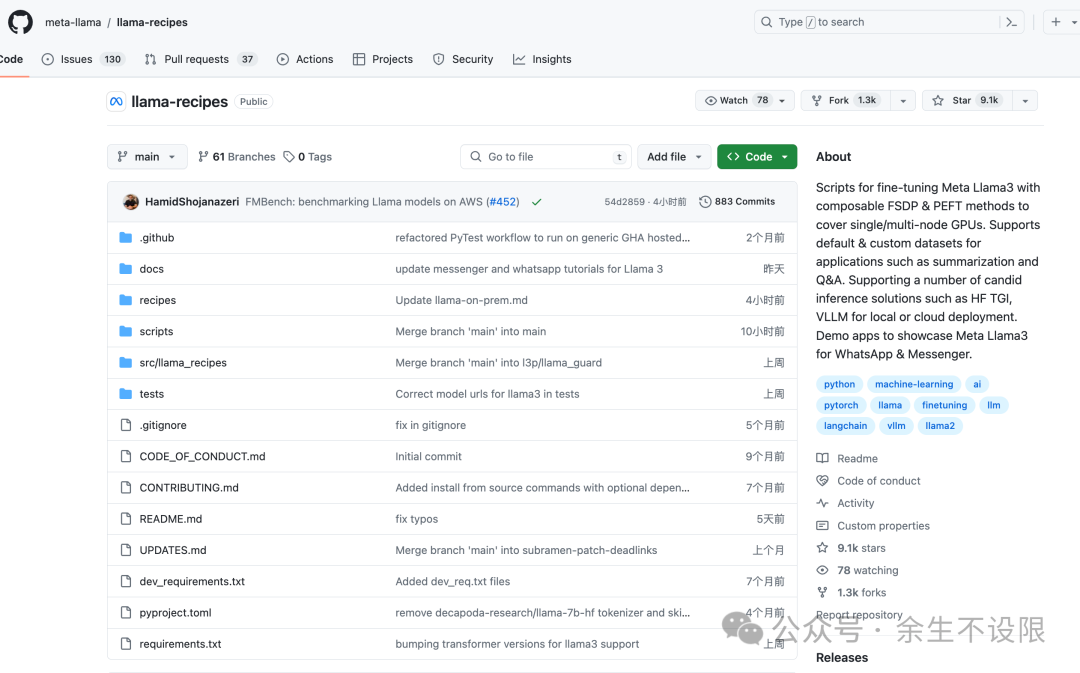The image size is (1080, 673).
Task: Open the 883 Commits history
Action: 737,202
